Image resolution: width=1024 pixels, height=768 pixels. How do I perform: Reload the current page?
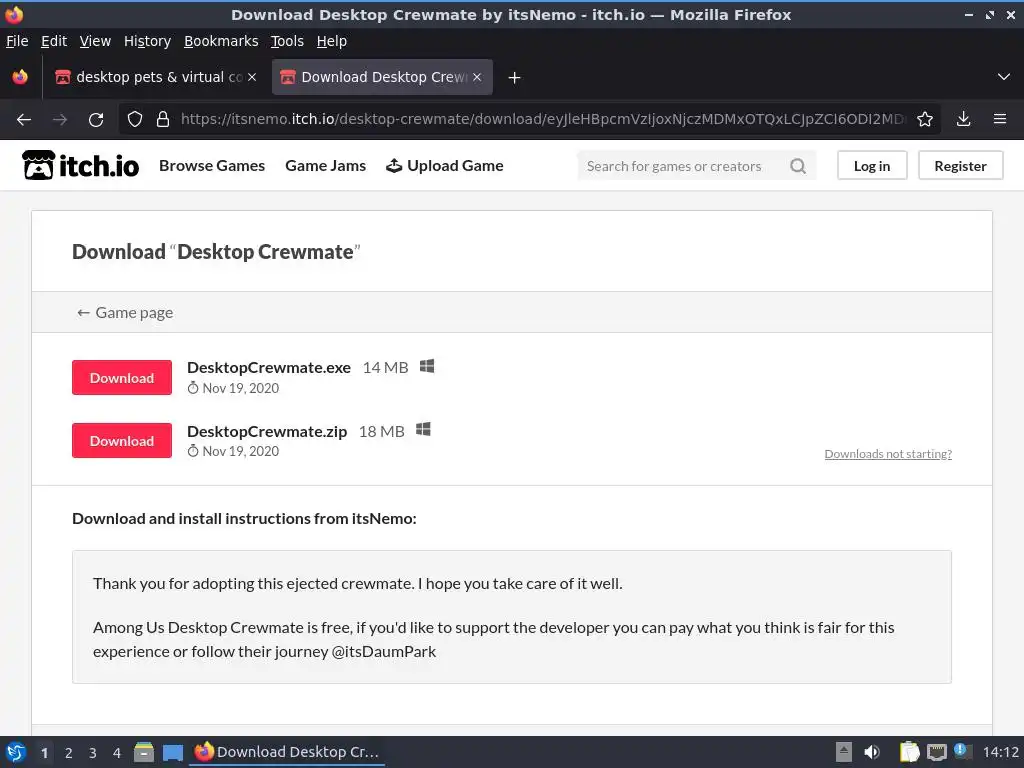click(96, 120)
